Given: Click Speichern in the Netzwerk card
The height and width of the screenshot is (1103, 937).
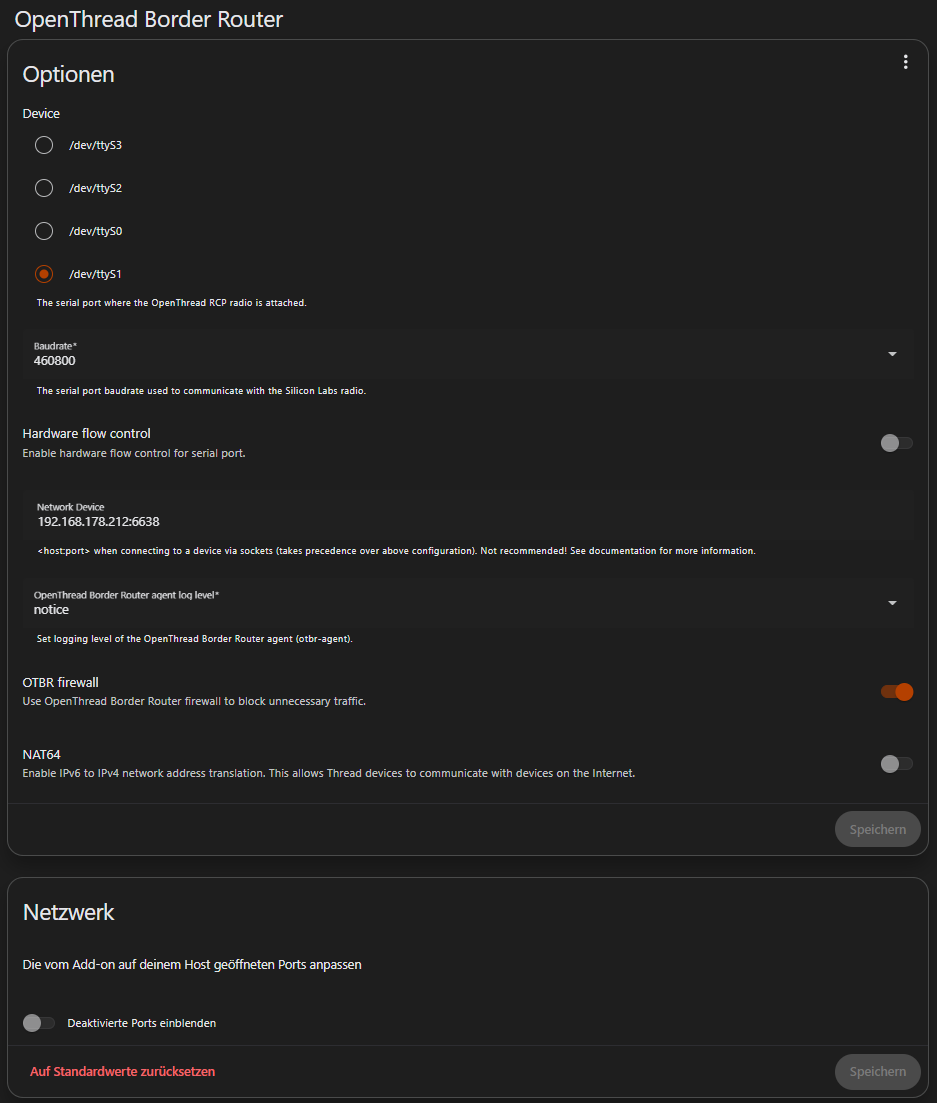Looking at the screenshot, I should pyautogui.click(x=877, y=1071).
